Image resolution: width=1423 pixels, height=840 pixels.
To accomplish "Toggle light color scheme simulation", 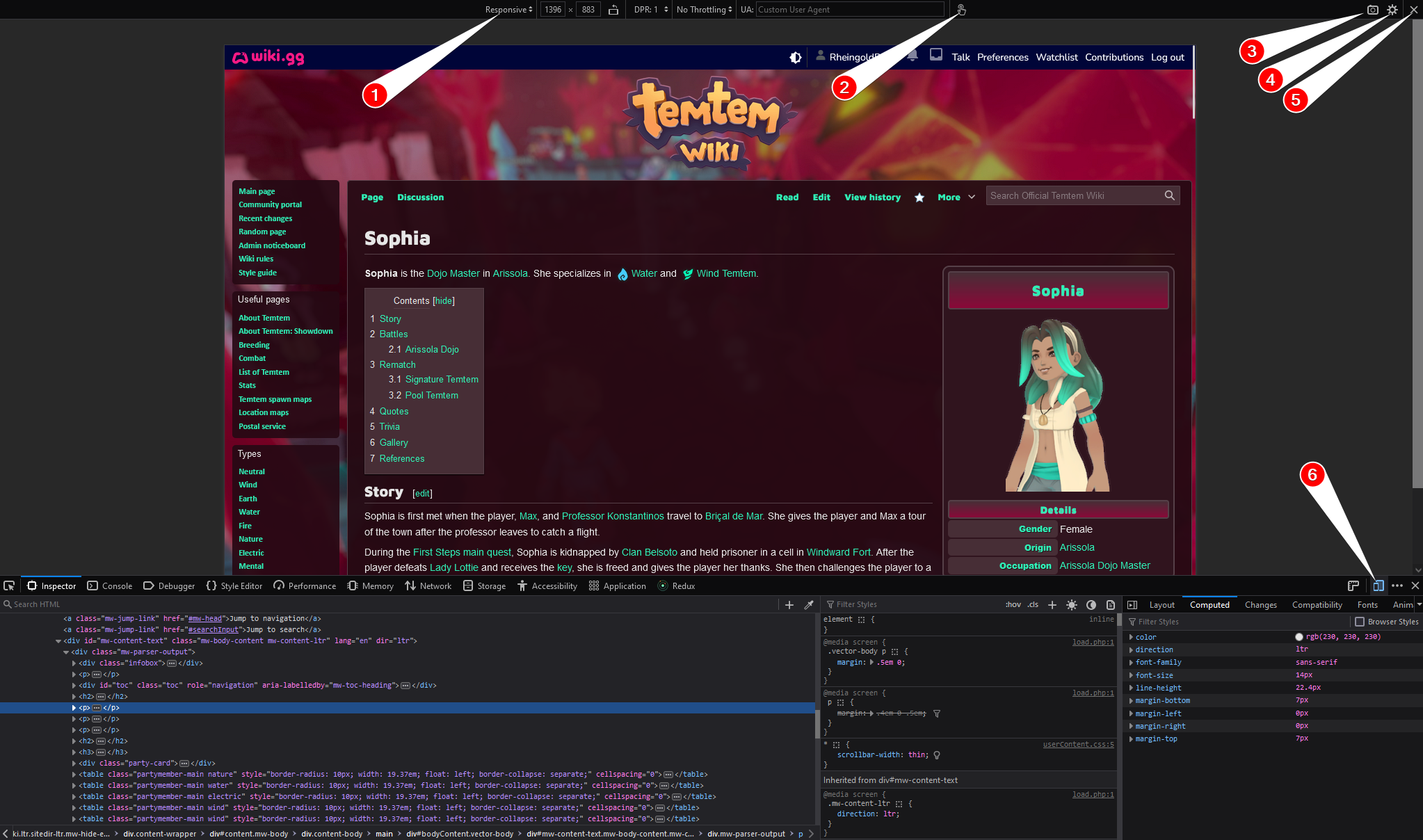I will click(x=1072, y=605).
